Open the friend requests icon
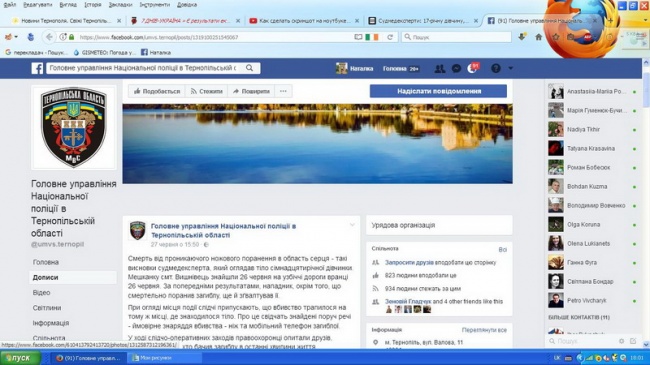The image size is (650, 365). tap(439, 68)
